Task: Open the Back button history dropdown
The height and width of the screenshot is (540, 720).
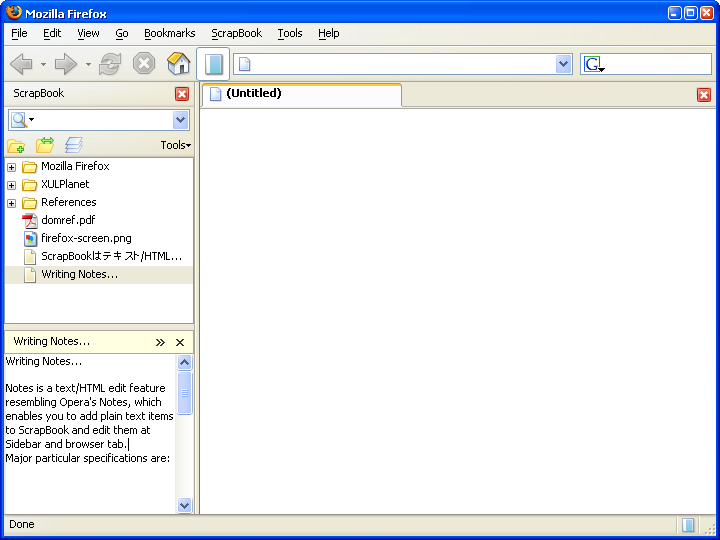Action: (x=43, y=64)
